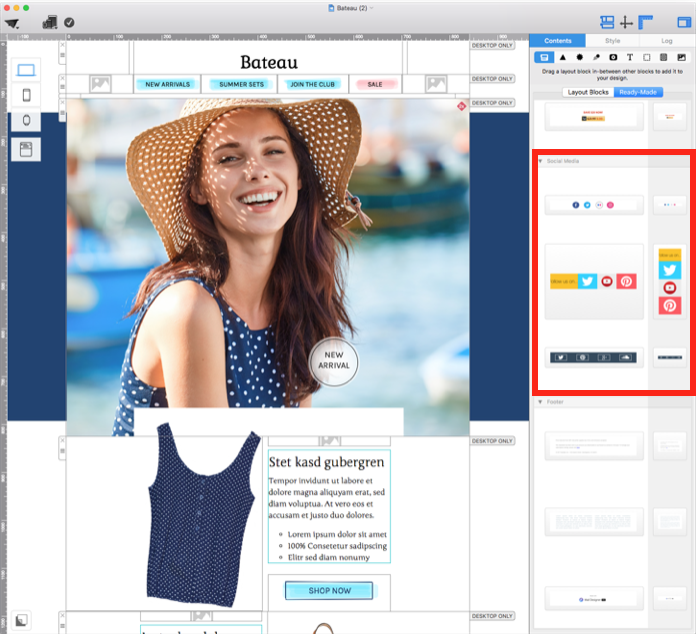
Task: Select the Layout Blocks segment
Action: [588, 92]
